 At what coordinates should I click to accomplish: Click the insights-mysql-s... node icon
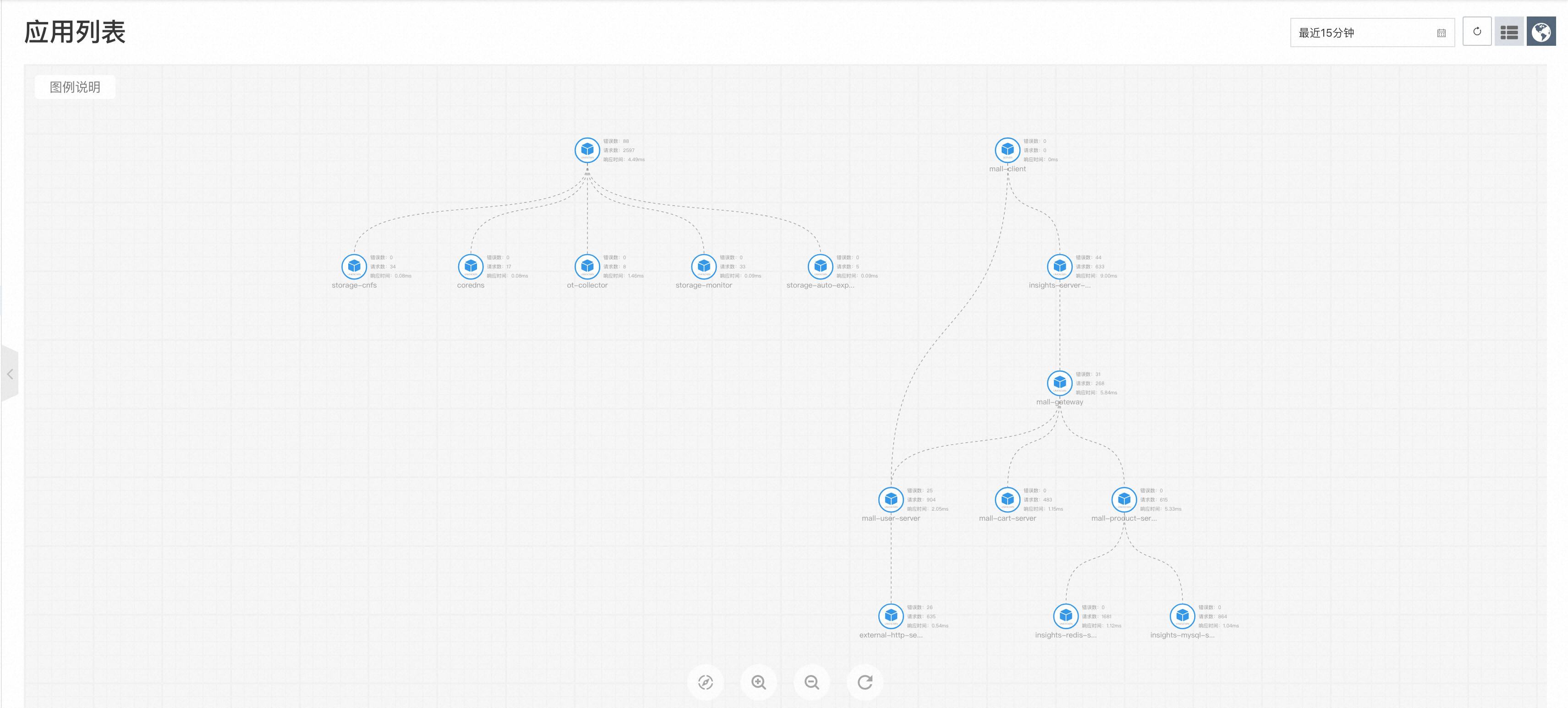pyautogui.click(x=1182, y=615)
